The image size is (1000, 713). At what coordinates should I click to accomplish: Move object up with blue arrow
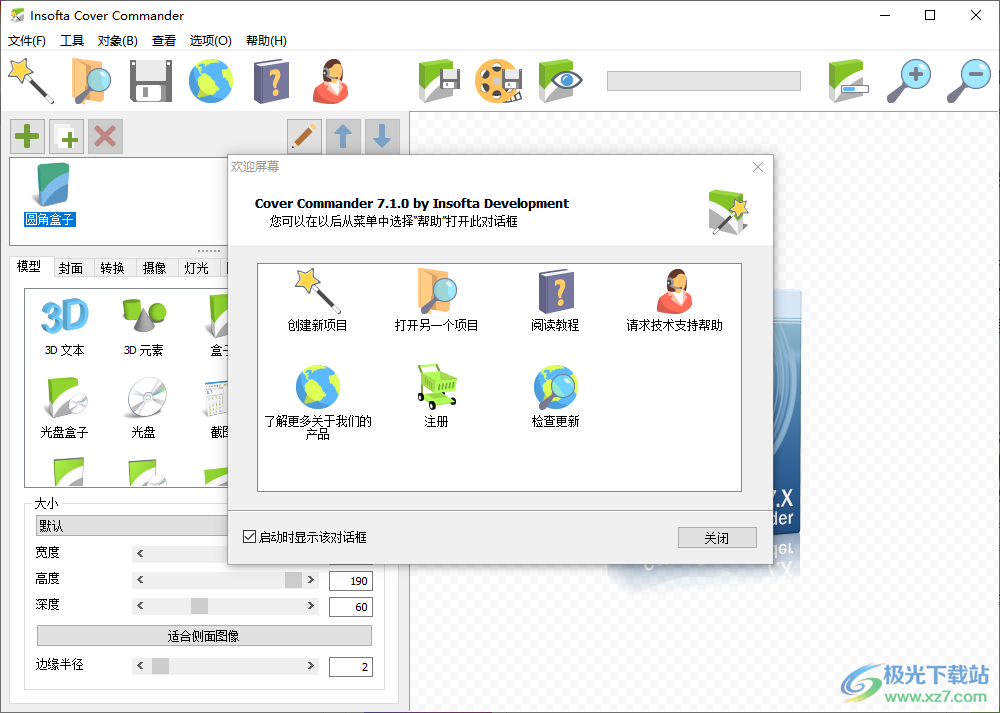pos(343,136)
